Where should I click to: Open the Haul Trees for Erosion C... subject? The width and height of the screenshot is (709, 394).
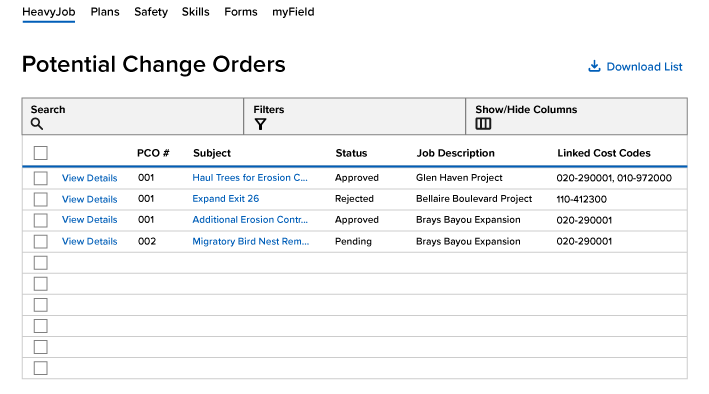point(250,177)
